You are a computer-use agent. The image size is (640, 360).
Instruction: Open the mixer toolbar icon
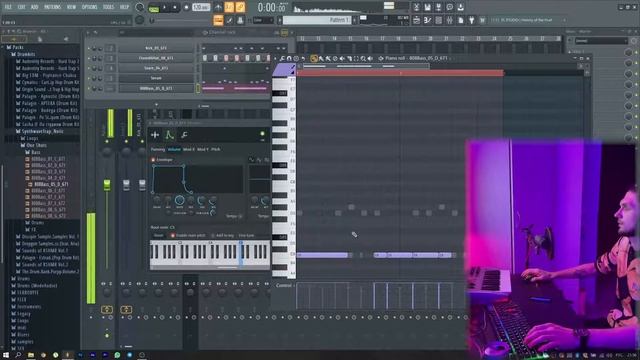click(x=449, y=20)
